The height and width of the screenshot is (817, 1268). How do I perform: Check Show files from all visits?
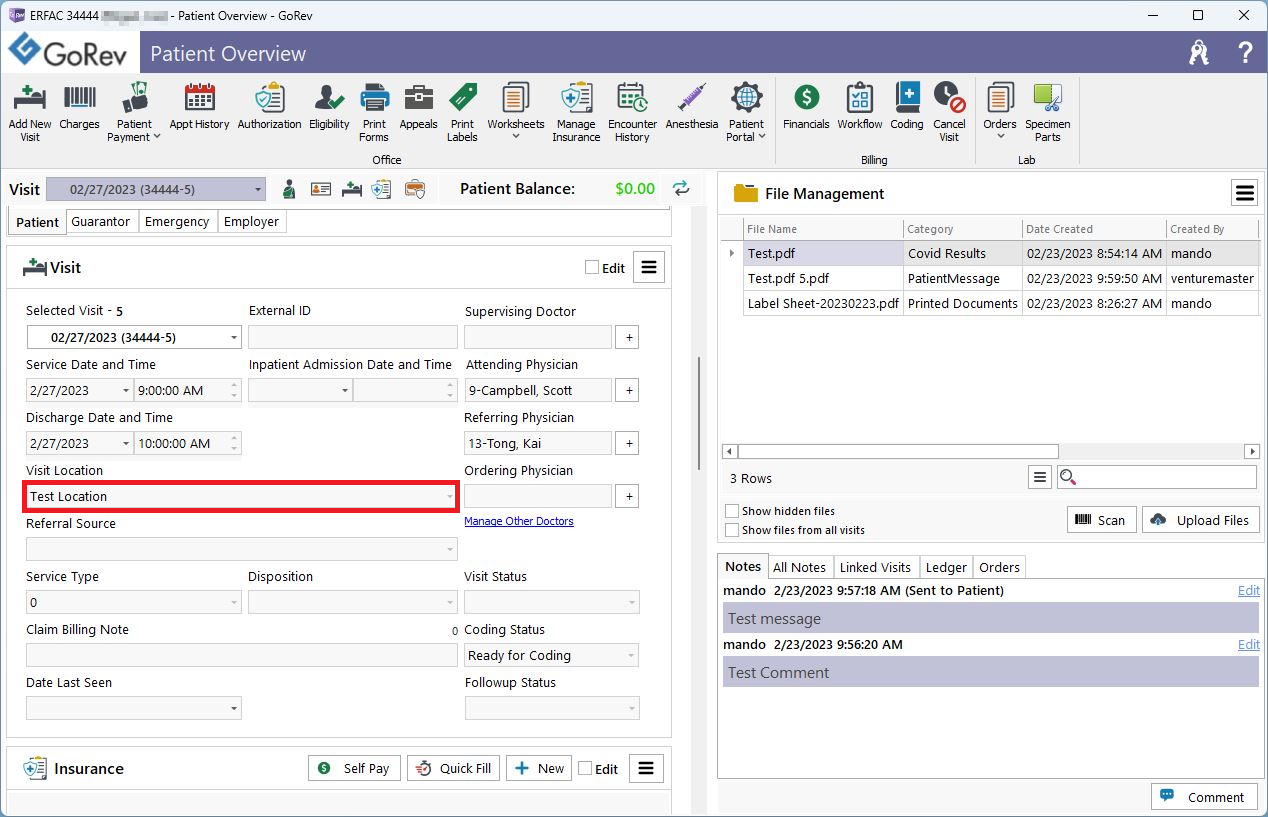point(733,530)
